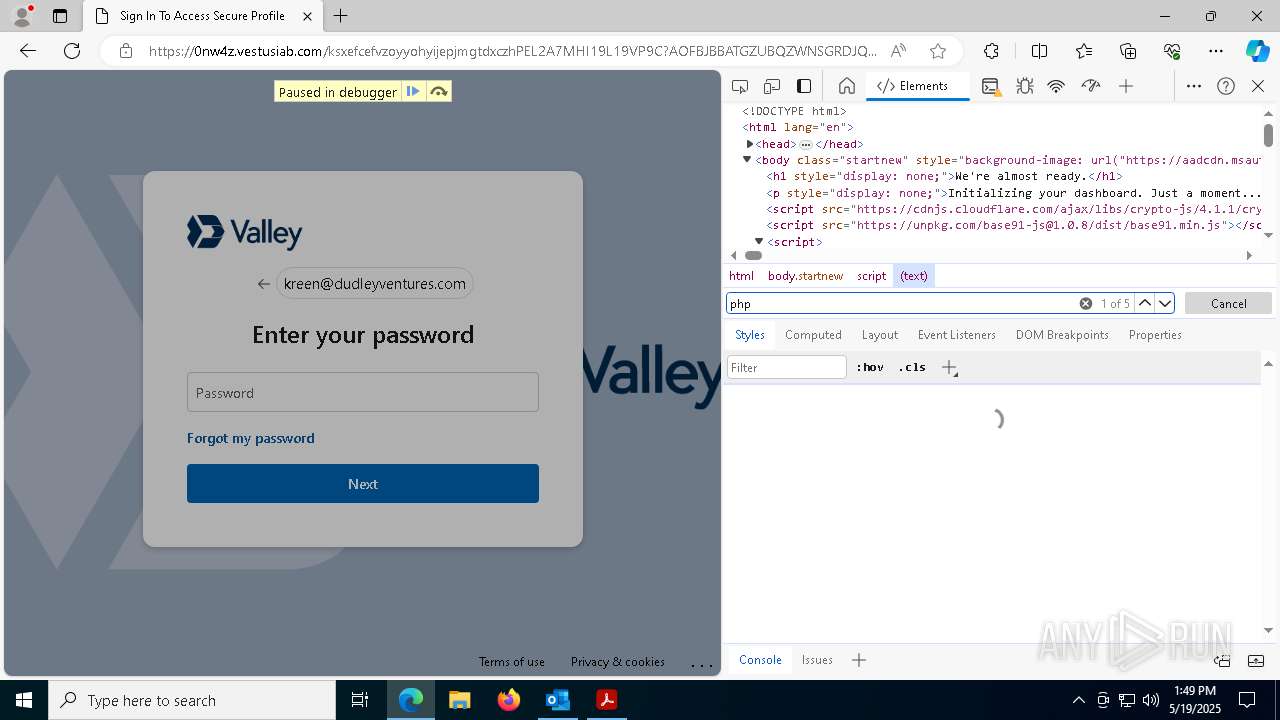This screenshot has height=720, width=1280.
Task: Expand the head ellipsis placeholder
Action: [805, 144]
